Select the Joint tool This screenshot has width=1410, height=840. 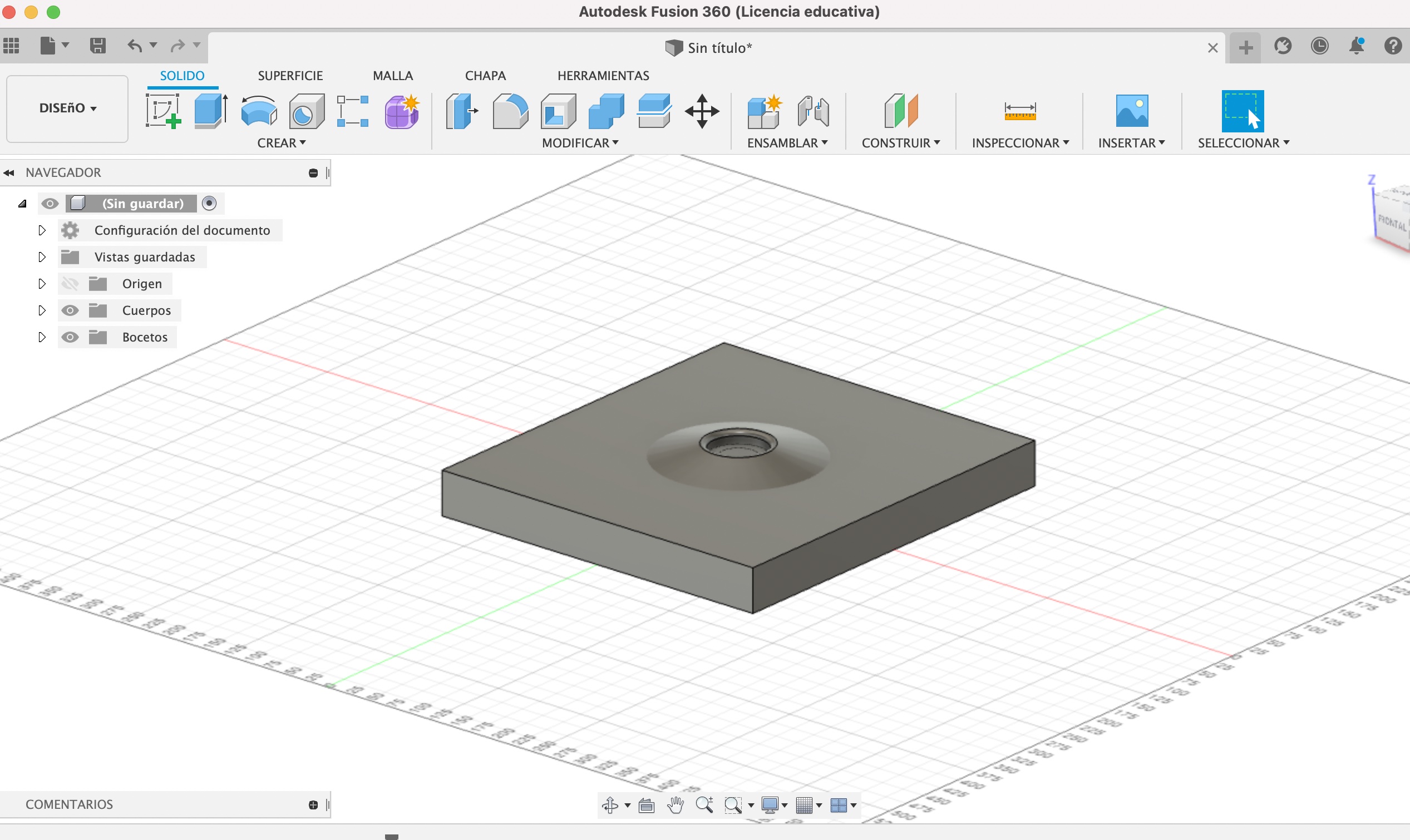pyautogui.click(x=813, y=111)
